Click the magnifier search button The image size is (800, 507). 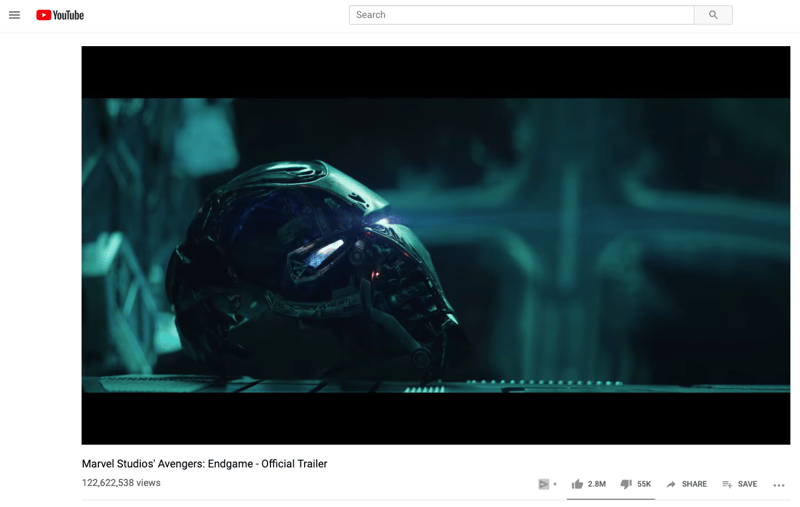[x=713, y=15]
